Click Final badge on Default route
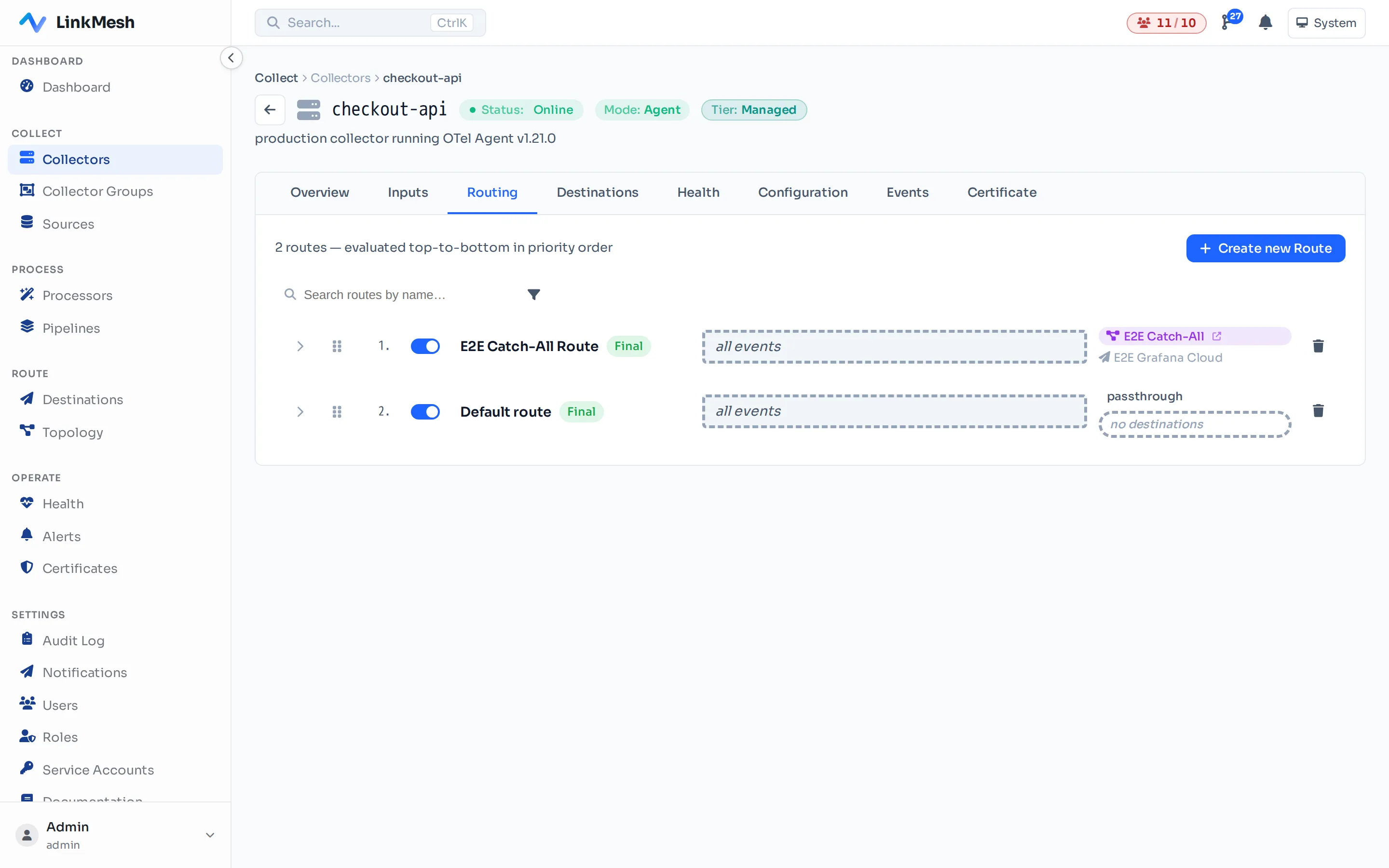Viewport: 1389px width, 868px height. click(x=581, y=412)
